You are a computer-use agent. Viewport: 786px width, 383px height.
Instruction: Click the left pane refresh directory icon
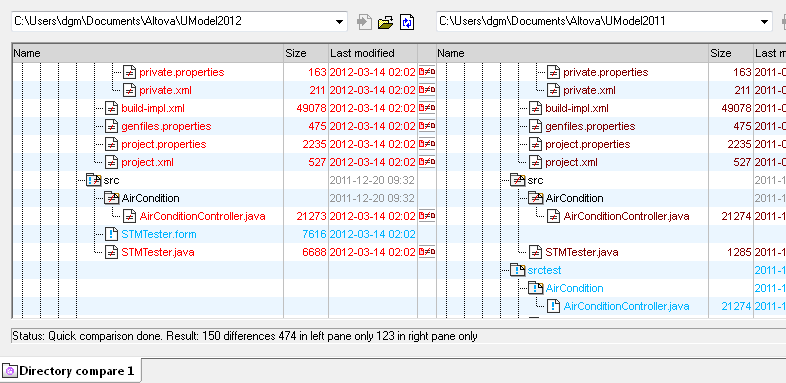407,23
